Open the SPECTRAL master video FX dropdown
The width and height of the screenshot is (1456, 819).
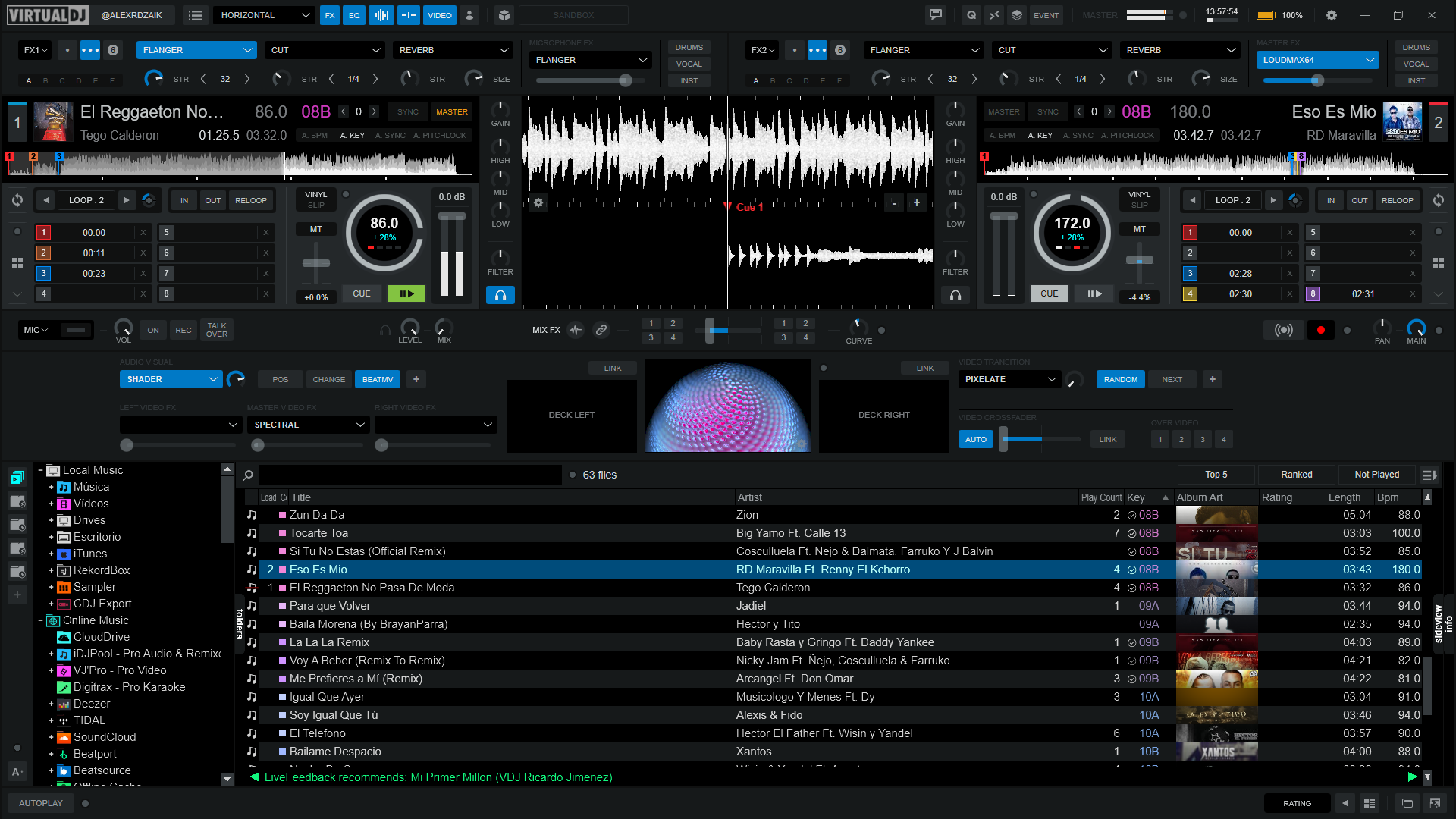[x=309, y=425]
